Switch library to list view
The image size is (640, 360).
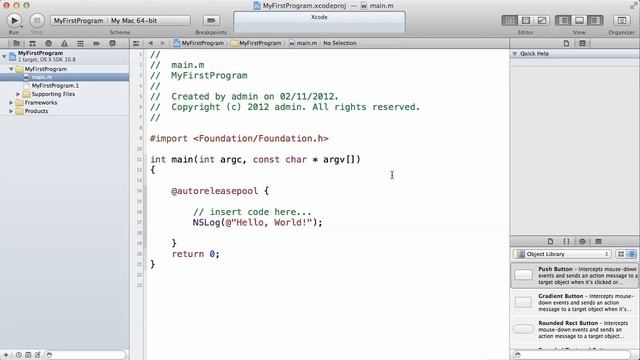631,254
